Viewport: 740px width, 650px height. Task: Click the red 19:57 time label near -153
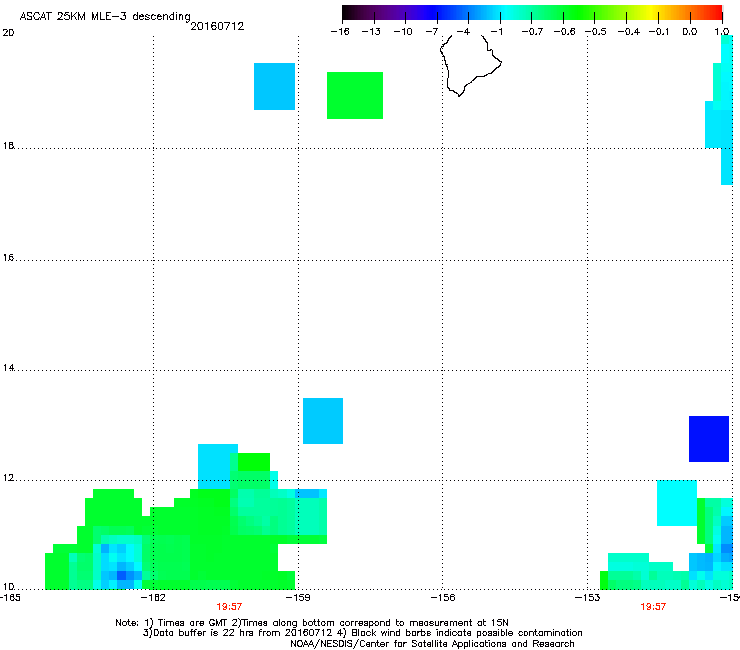tap(653, 607)
